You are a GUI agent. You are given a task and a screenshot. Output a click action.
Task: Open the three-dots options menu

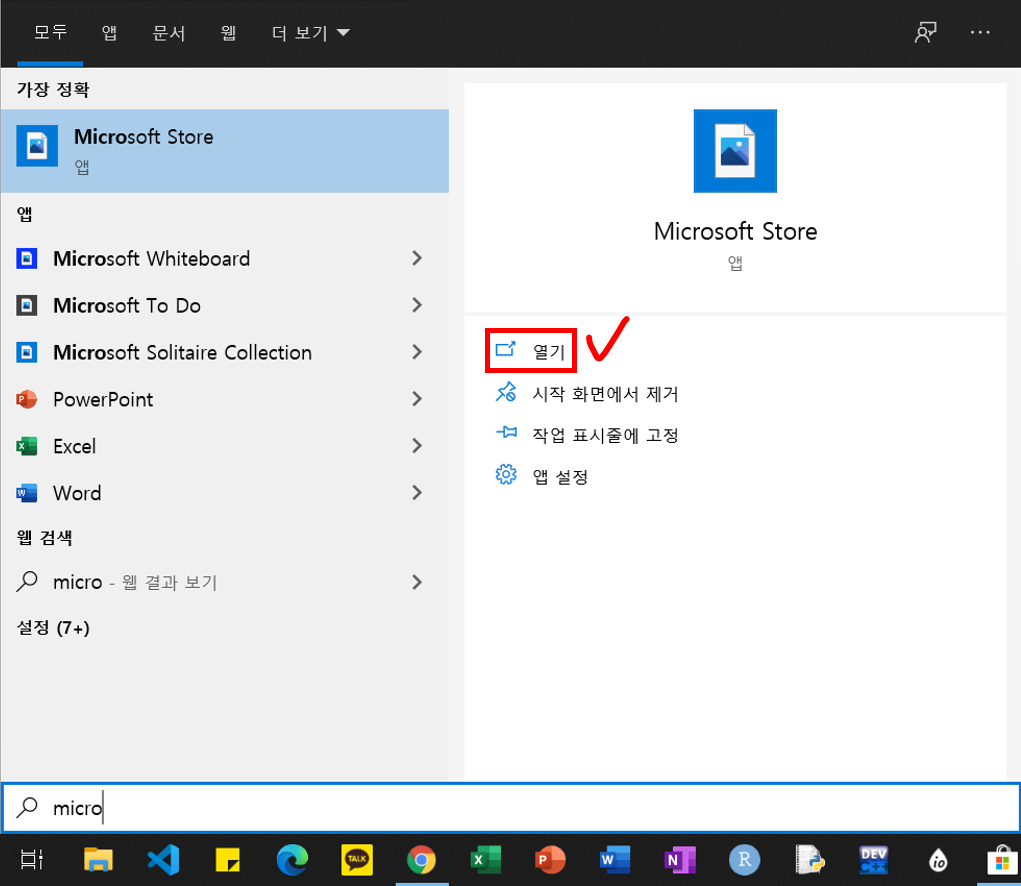[980, 32]
